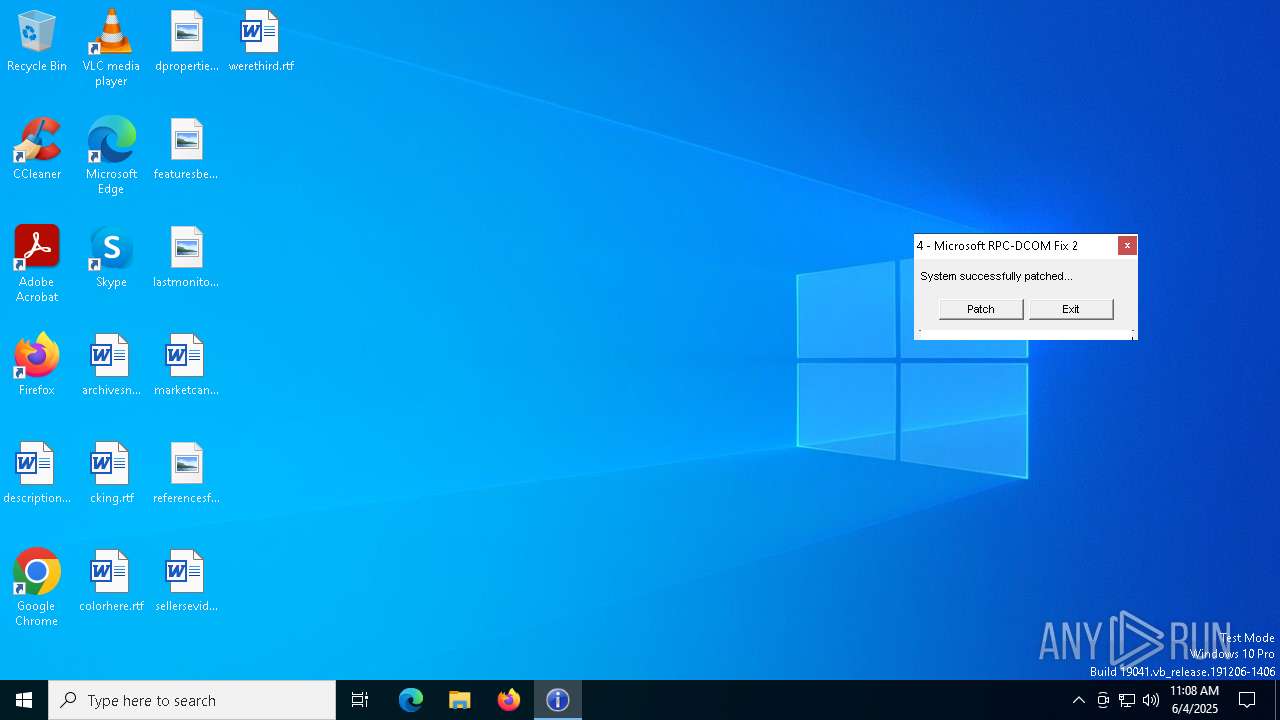Select the Firefox desktop shortcut

pos(37,366)
